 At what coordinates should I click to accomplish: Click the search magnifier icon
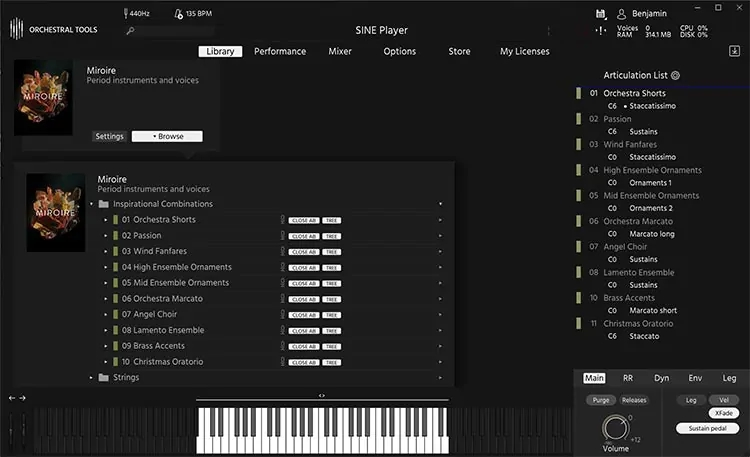[x=130, y=31]
